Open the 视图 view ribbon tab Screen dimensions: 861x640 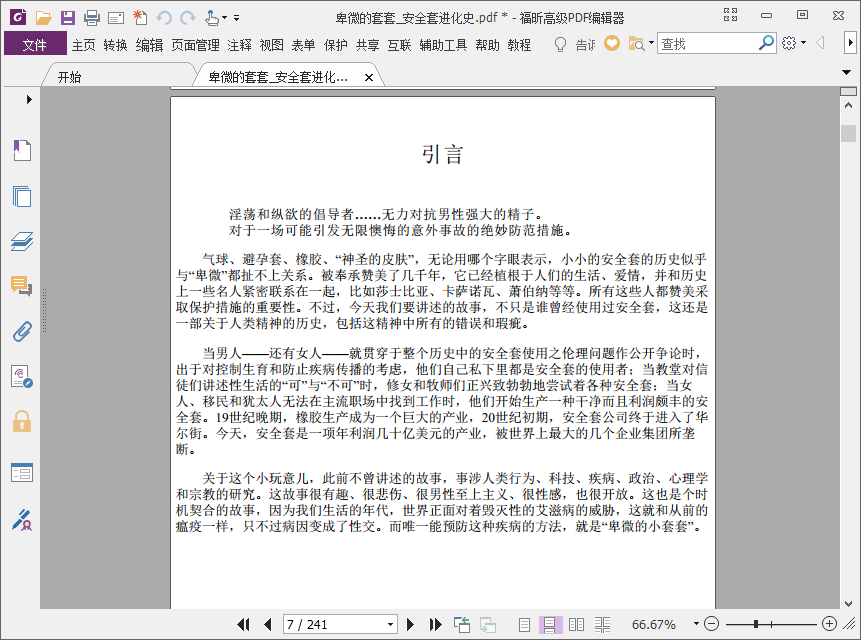(x=271, y=45)
